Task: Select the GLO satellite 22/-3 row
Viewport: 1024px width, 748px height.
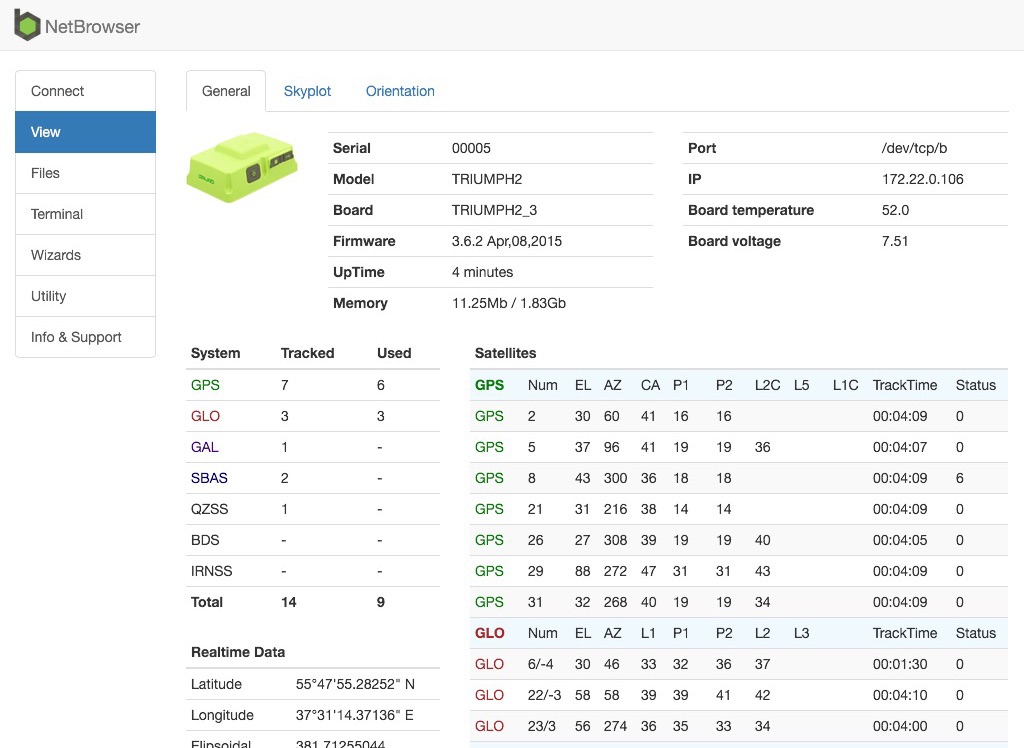Action: [739, 695]
